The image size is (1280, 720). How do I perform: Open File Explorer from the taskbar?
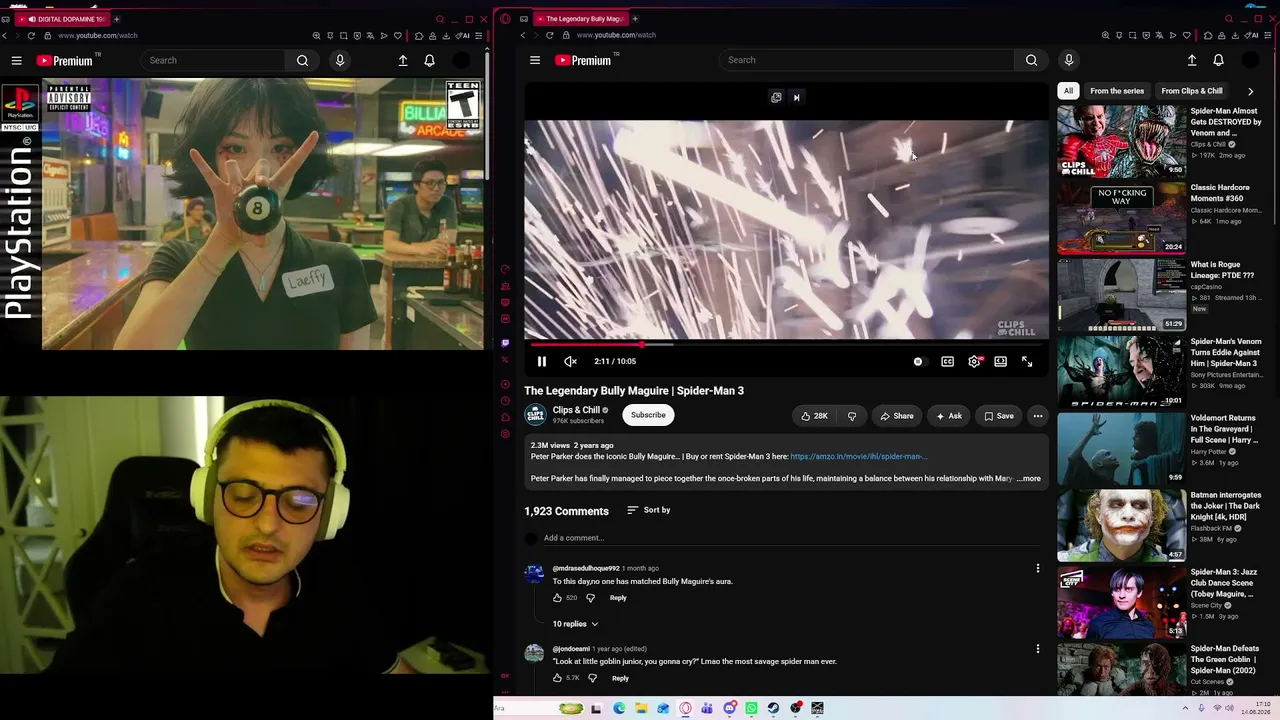[641, 708]
